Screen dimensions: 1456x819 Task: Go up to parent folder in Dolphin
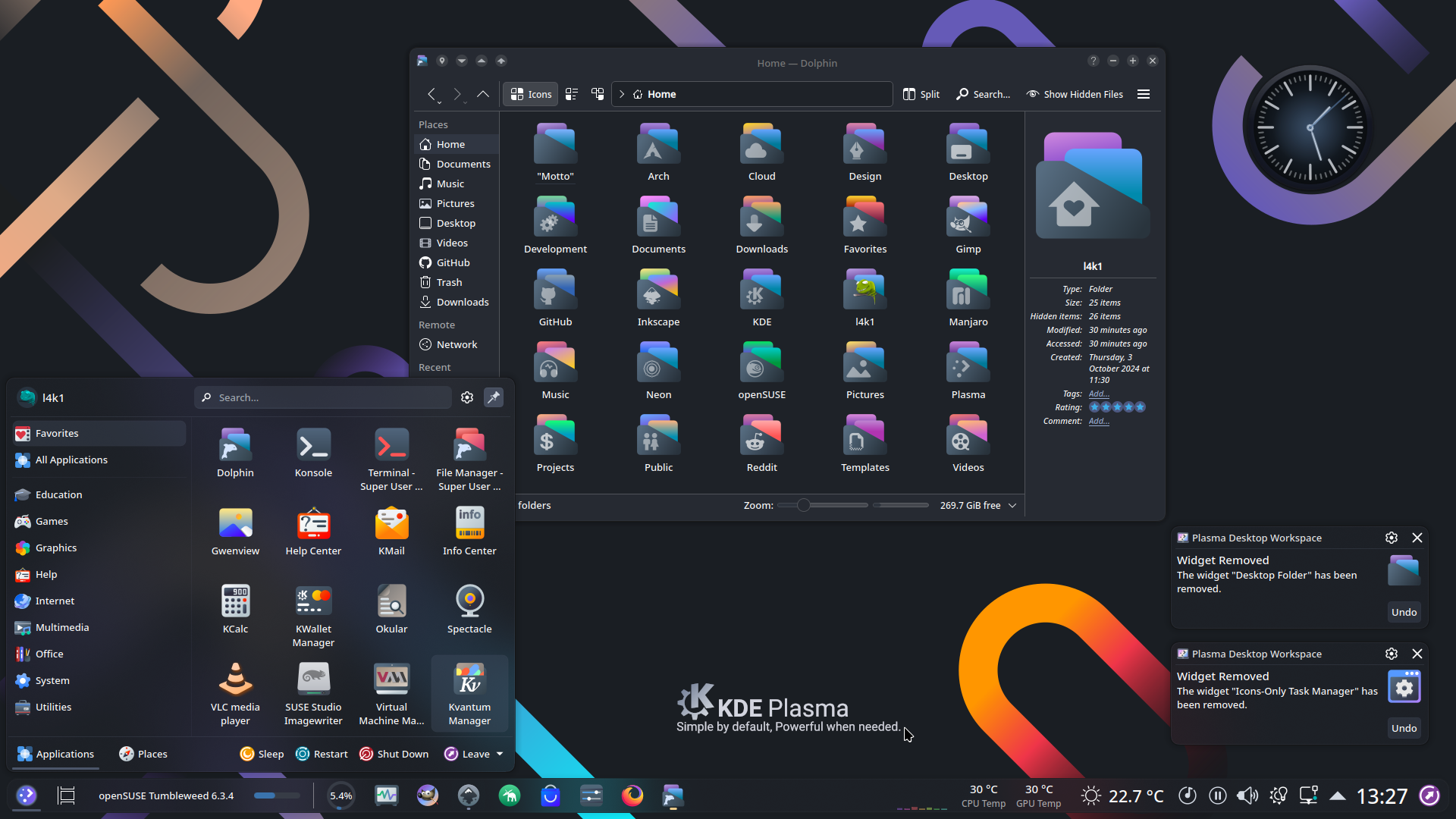point(483,94)
